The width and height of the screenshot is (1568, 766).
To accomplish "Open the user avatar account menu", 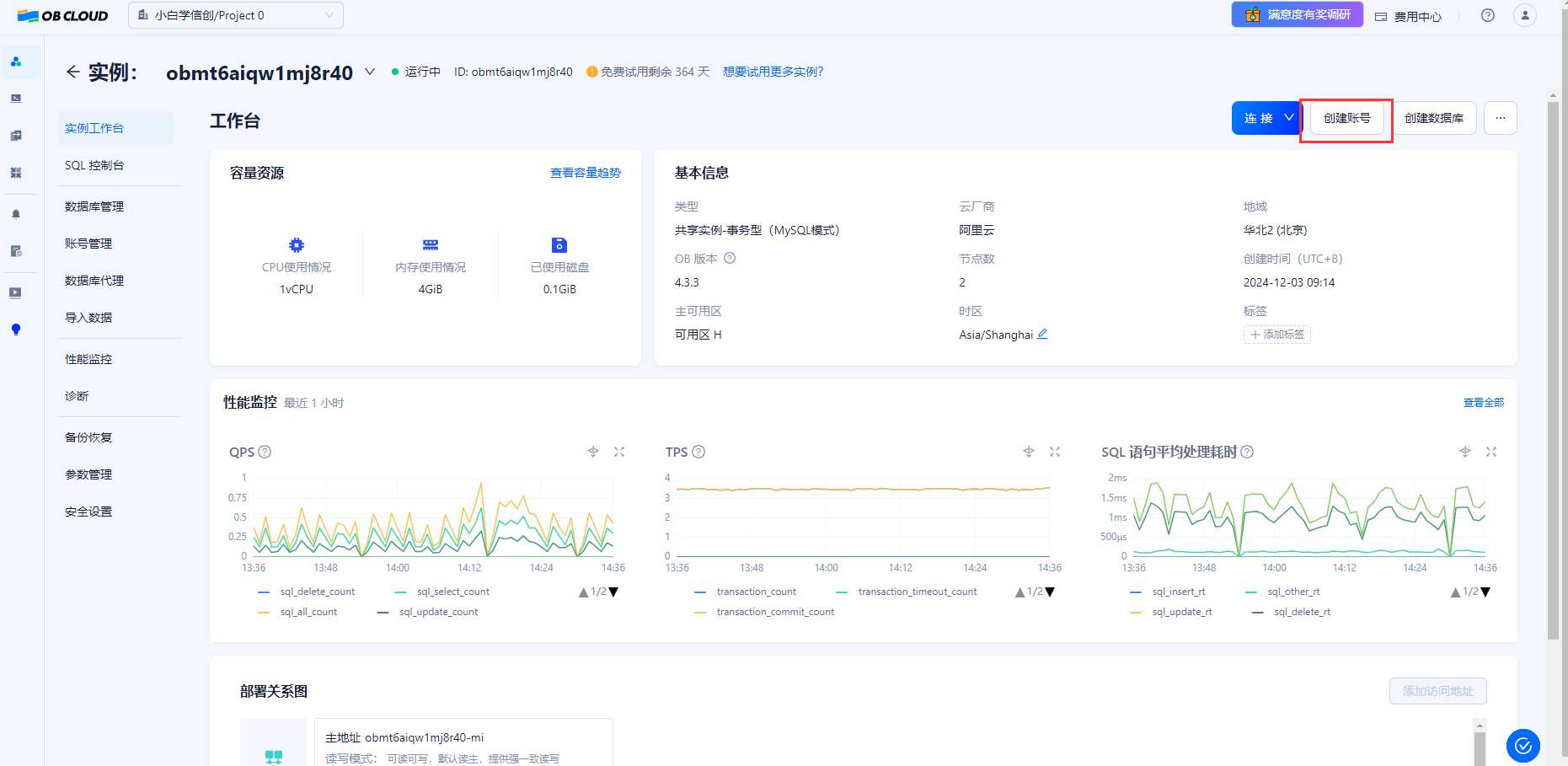I will [x=1525, y=15].
